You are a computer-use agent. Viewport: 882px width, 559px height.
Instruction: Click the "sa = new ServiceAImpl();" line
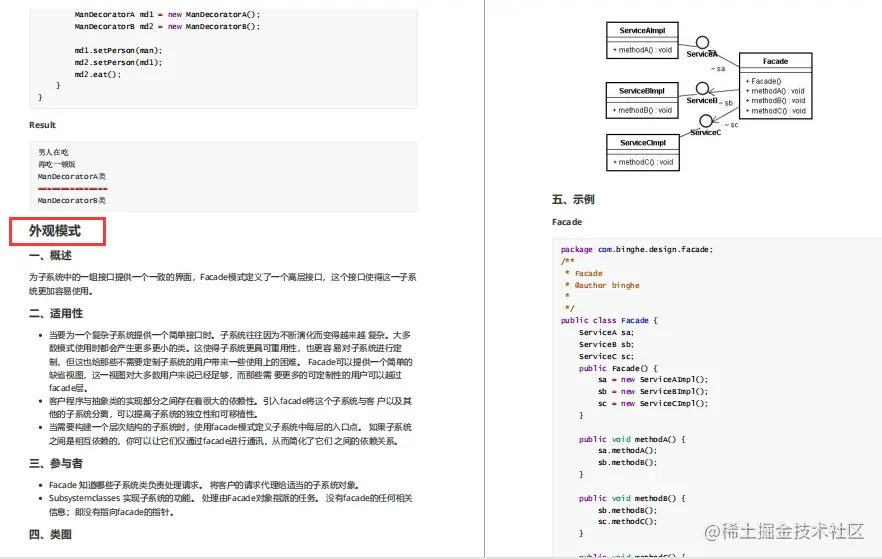click(653, 380)
